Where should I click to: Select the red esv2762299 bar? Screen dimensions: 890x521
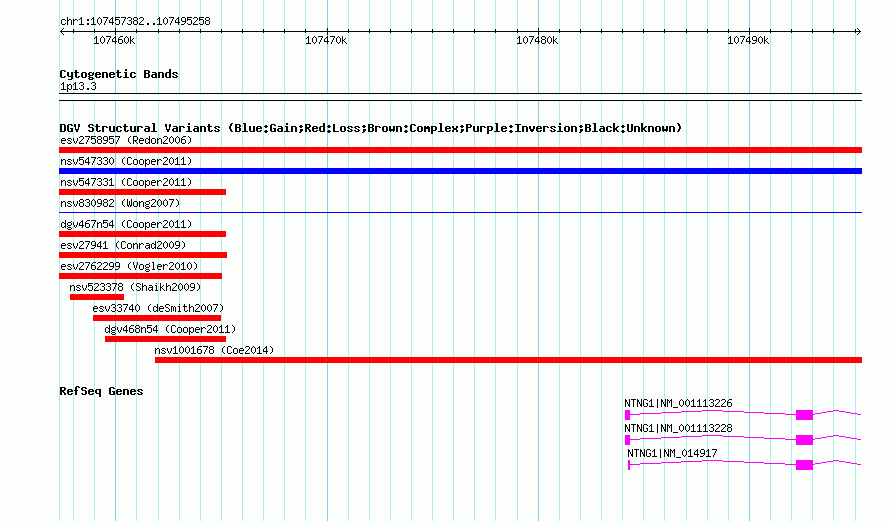coord(141,276)
